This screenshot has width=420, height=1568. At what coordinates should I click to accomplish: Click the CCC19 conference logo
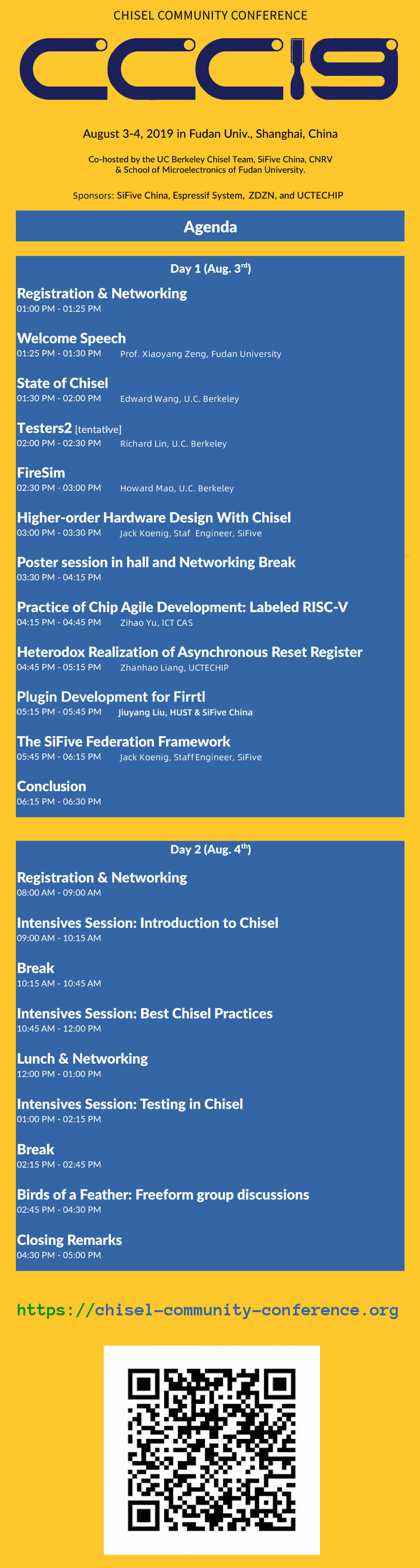(209, 69)
